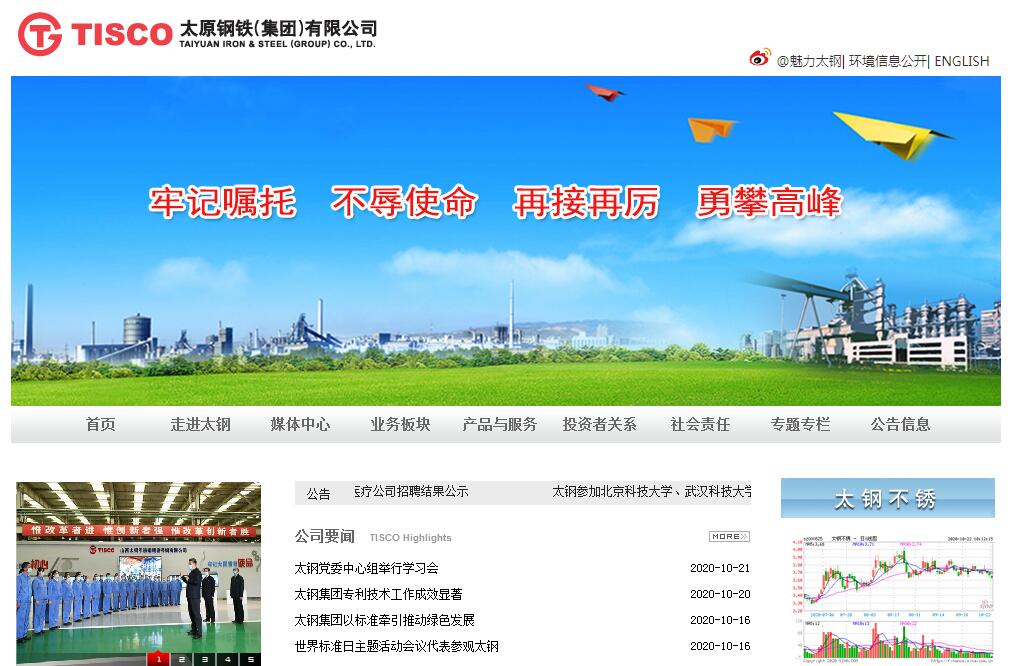The image size is (1012, 666).
Task: Open the news 世界标准日主题活动会议代表参观太钢
Action: click(x=396, y=646)
